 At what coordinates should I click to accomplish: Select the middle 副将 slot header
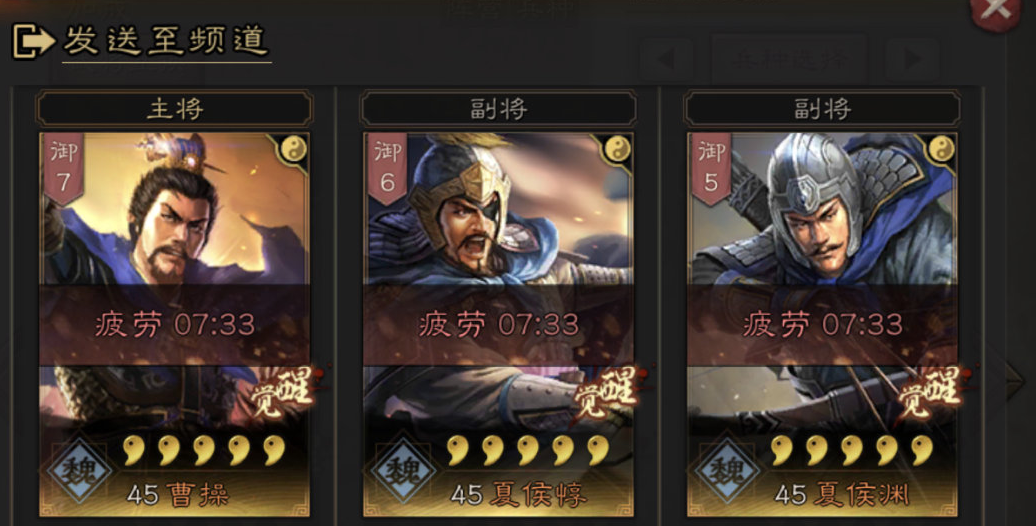point(498,108)
